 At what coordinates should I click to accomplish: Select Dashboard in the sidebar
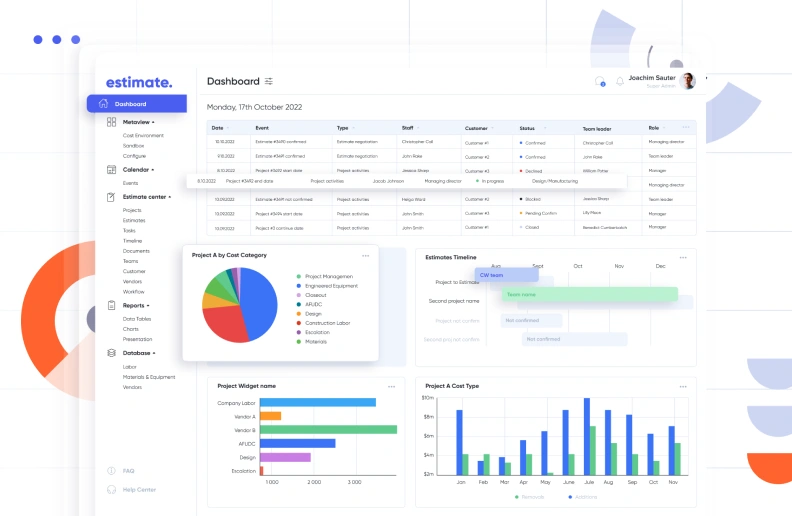[x=136, y=104]
